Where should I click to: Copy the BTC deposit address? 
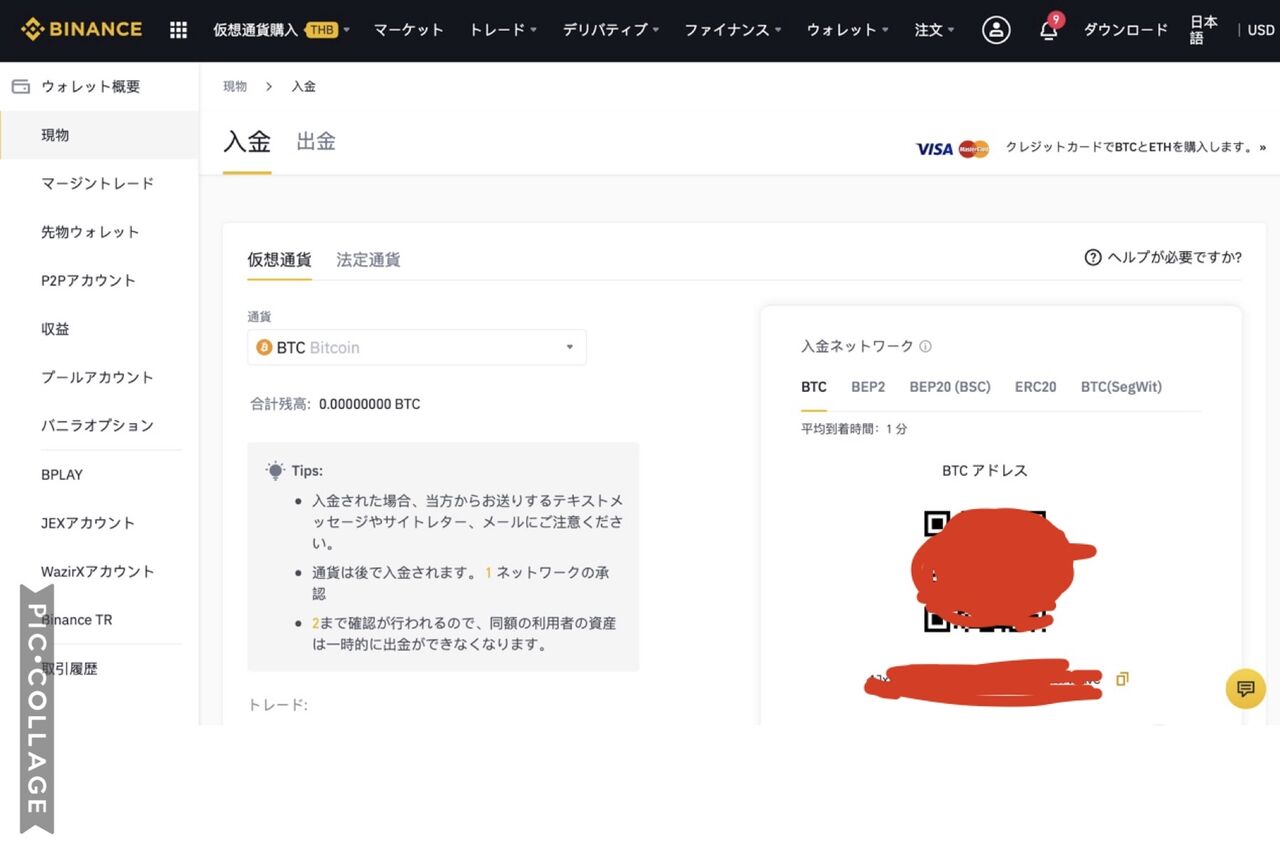click(1121, 678)
